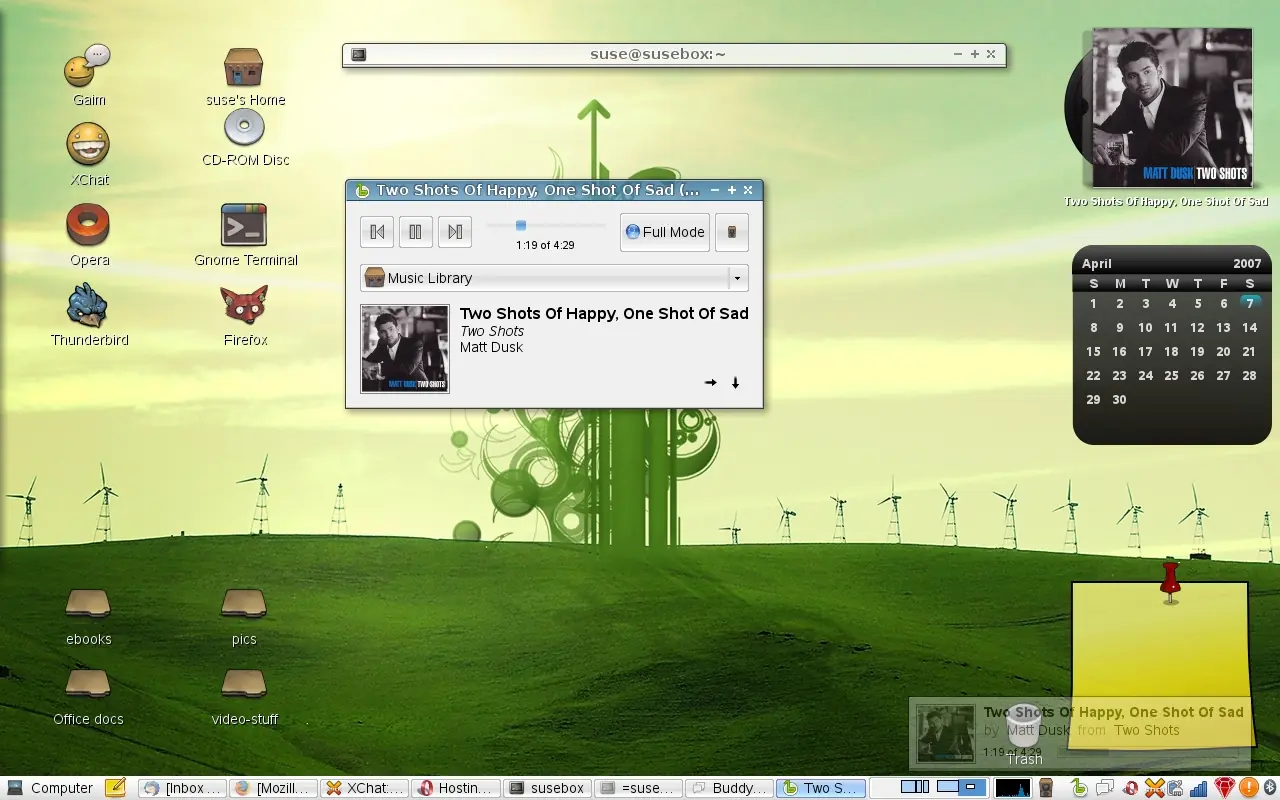Open the music player window menu icon
This screenshot has height=800, width=1280.
(363, 190)
